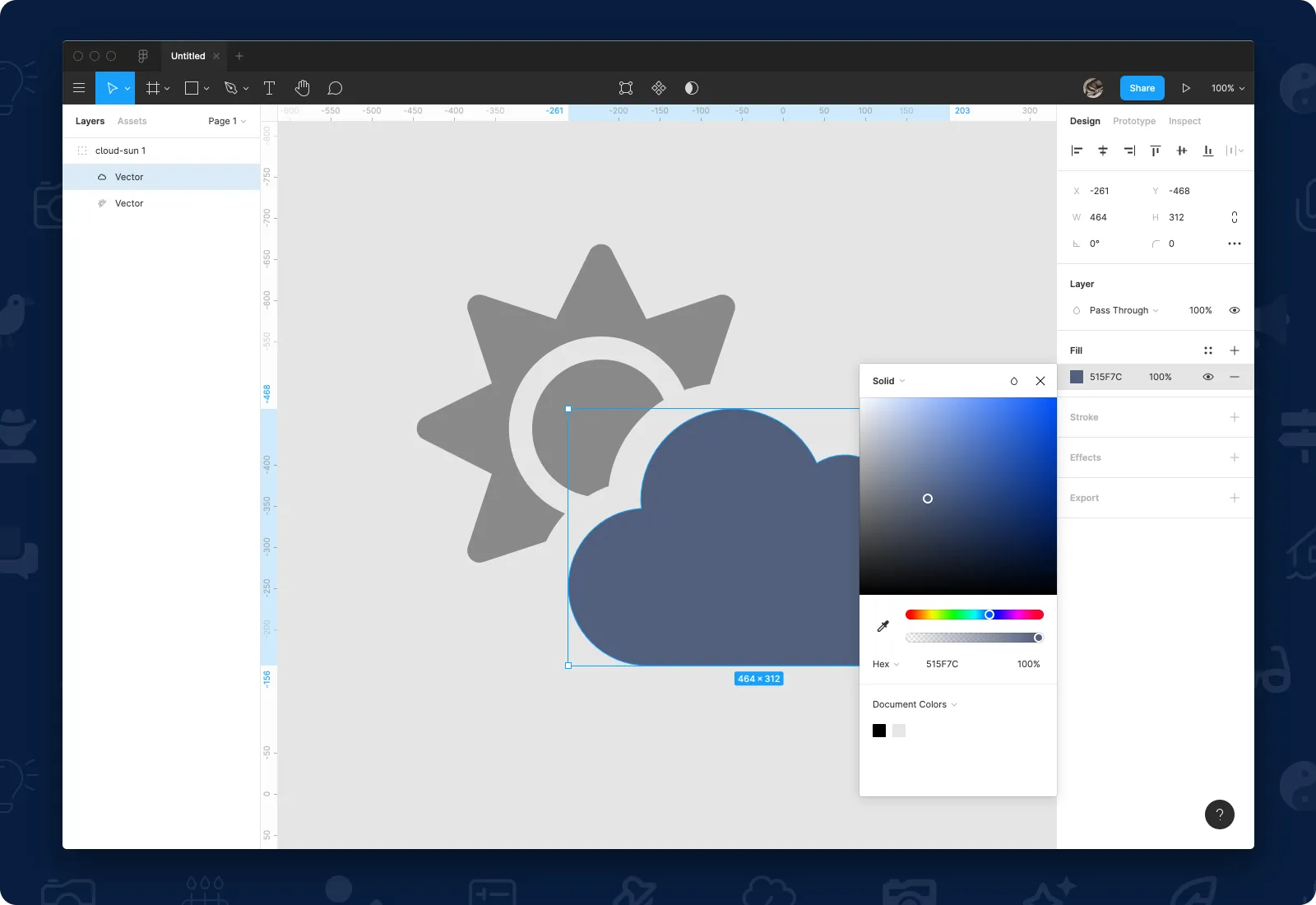1316x905 pixels.
Task: Open the Help question mark button
Action: click(x=1219, y=814)
